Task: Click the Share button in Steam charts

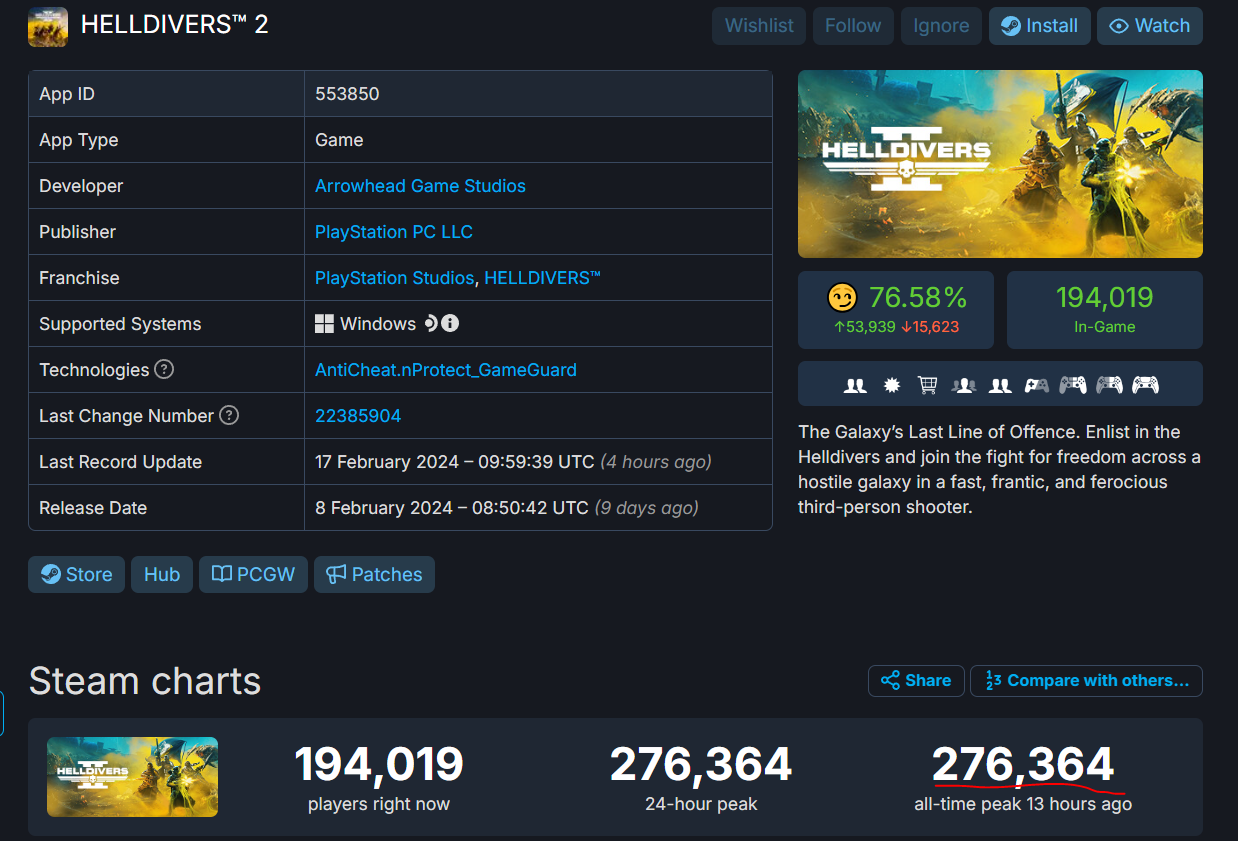Action: pyautogui.click(x=916, y=681)
